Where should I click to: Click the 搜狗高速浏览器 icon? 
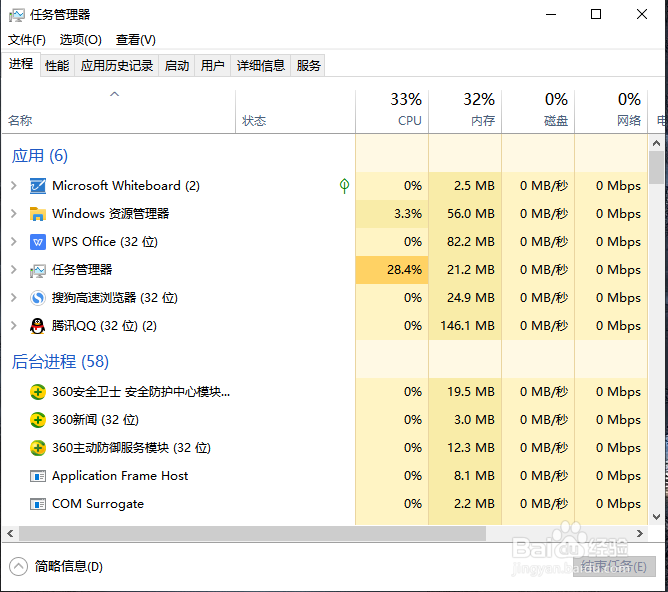(37, 298)
